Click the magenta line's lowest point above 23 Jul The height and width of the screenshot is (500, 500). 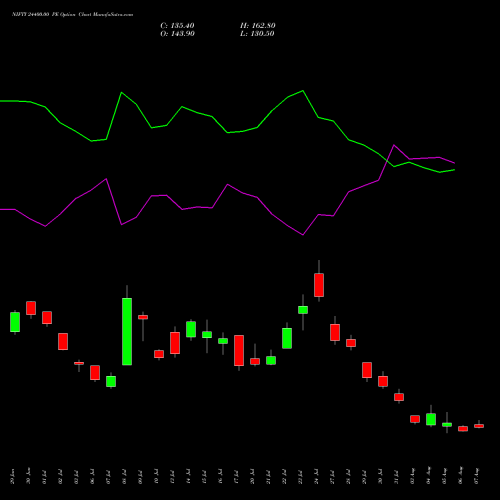tap(303, 235)
